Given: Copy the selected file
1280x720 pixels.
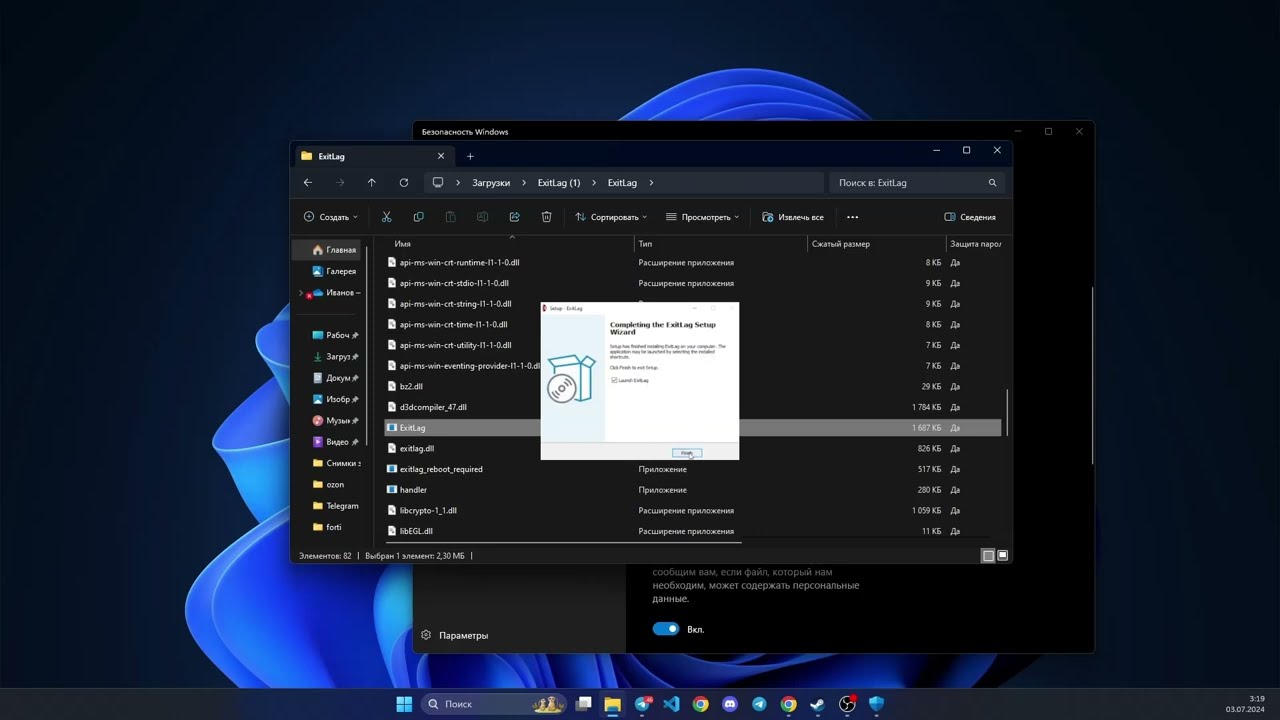Looking at the screenshot, I should pyautogui.click(x=419, y=217).
